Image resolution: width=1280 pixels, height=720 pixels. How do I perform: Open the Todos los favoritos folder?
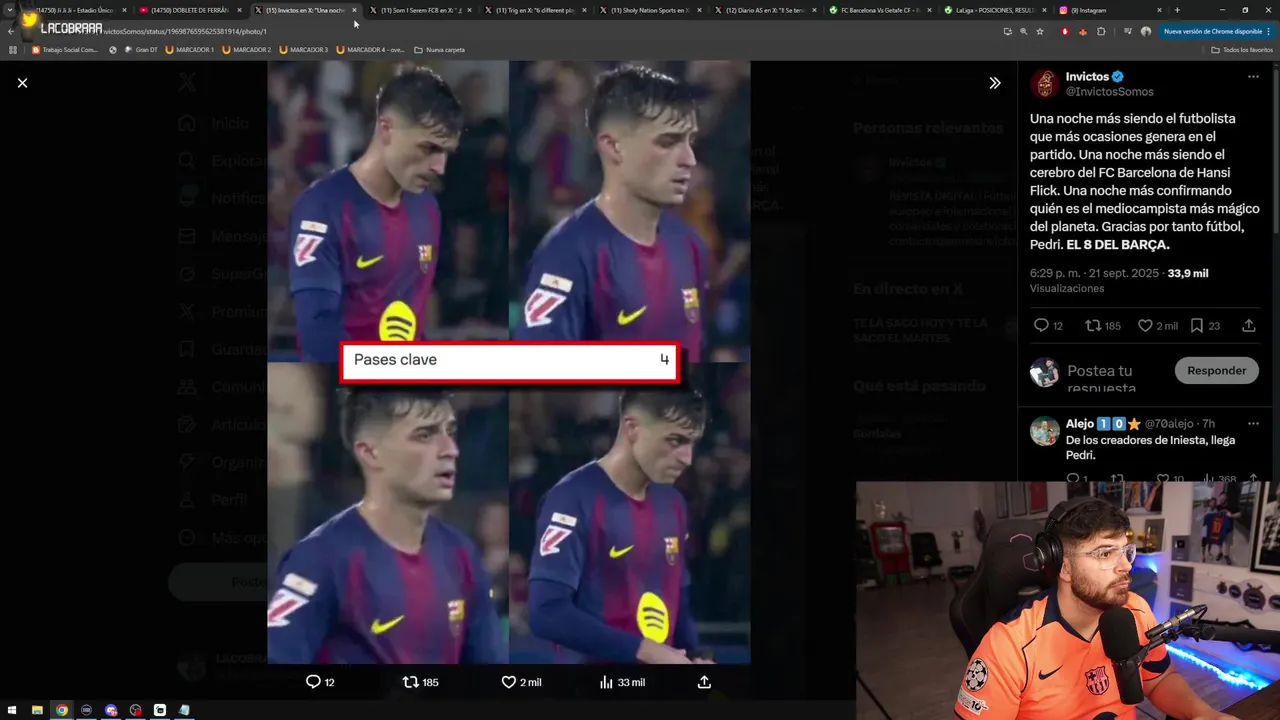[1242, 49]
